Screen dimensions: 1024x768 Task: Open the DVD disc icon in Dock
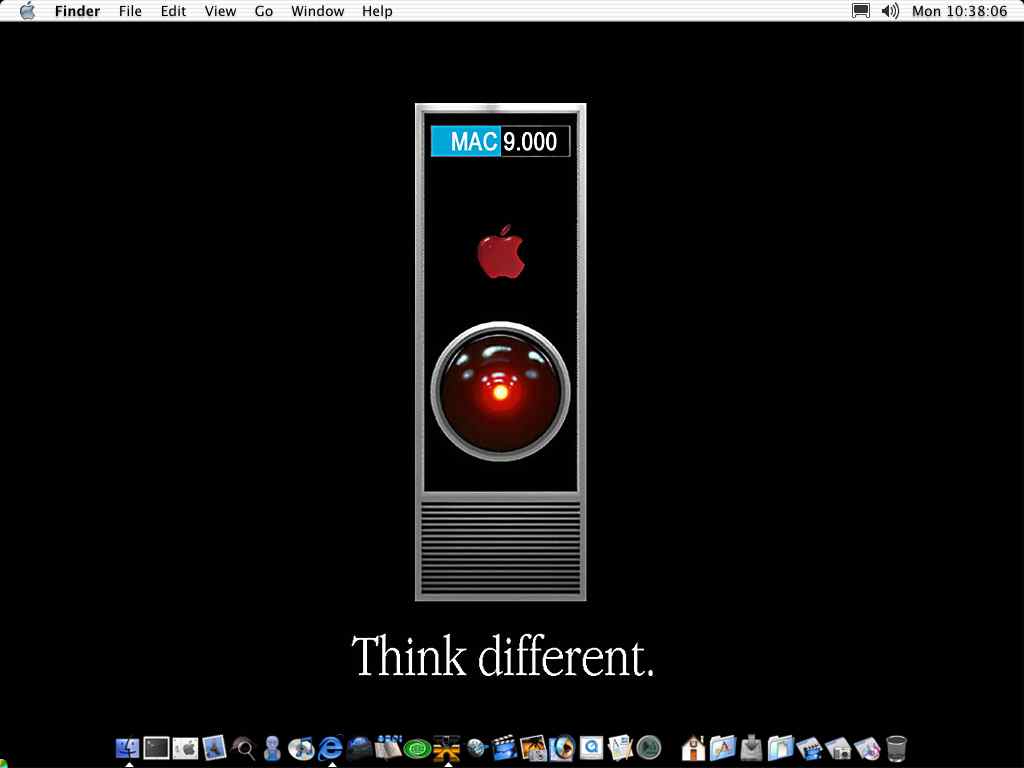[x=562, y=748]
